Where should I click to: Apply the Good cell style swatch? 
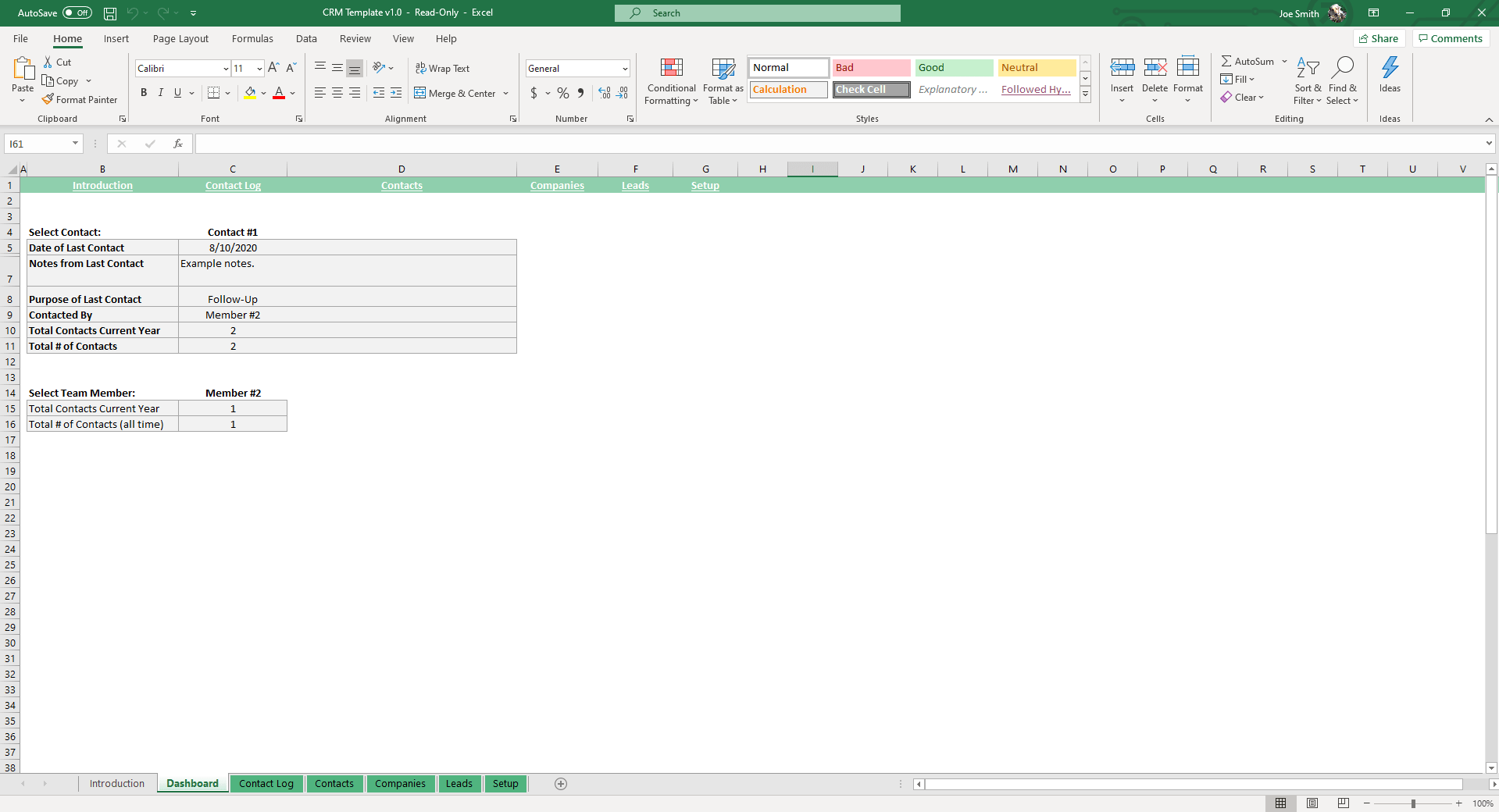pyautogui.click(x=954, y=68)
